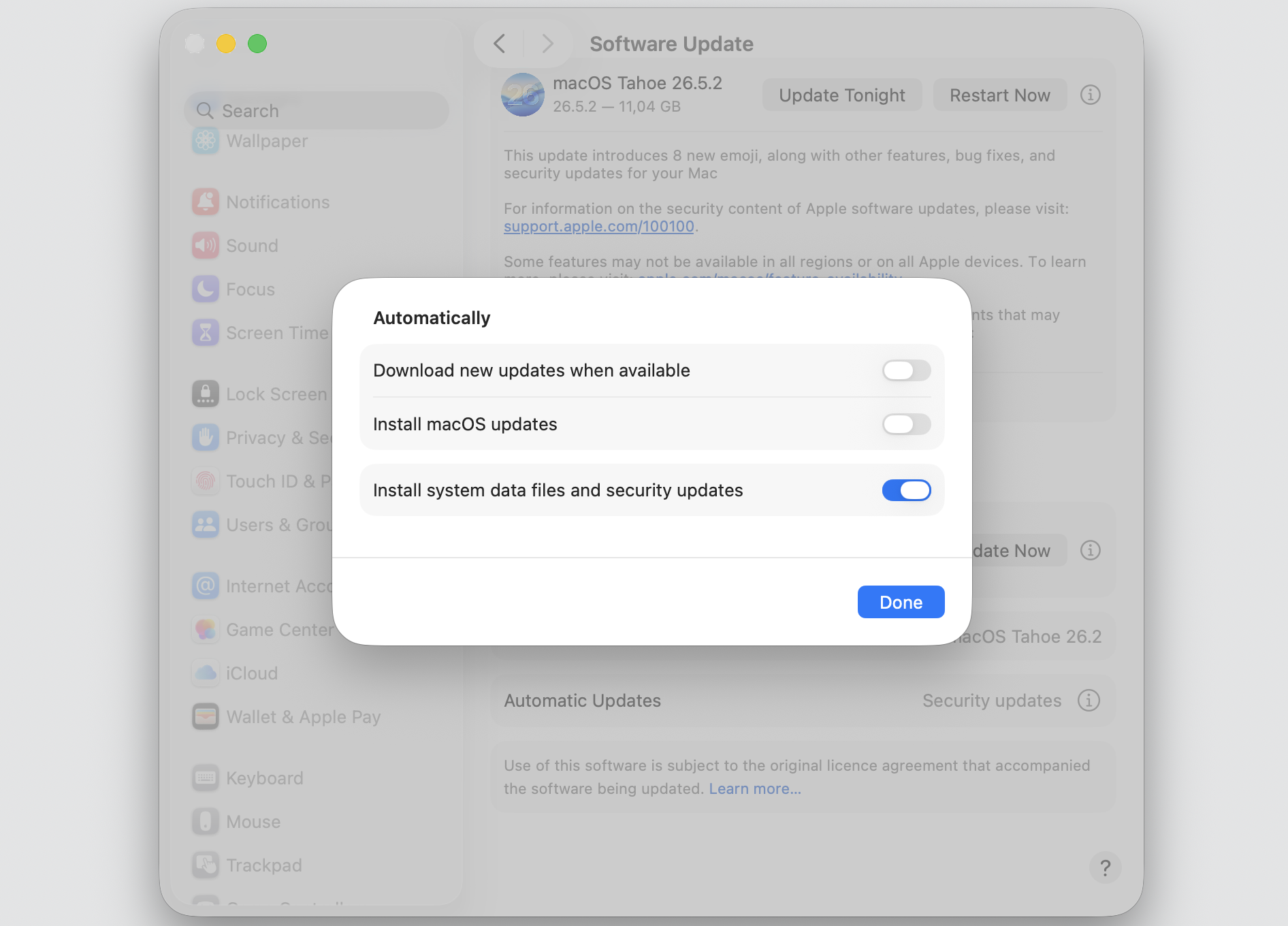The height and width of the screenshot is (926, 1288).
Task: Go forward with the right chevron
Action: pyautogui.click(x=547, y=44)
